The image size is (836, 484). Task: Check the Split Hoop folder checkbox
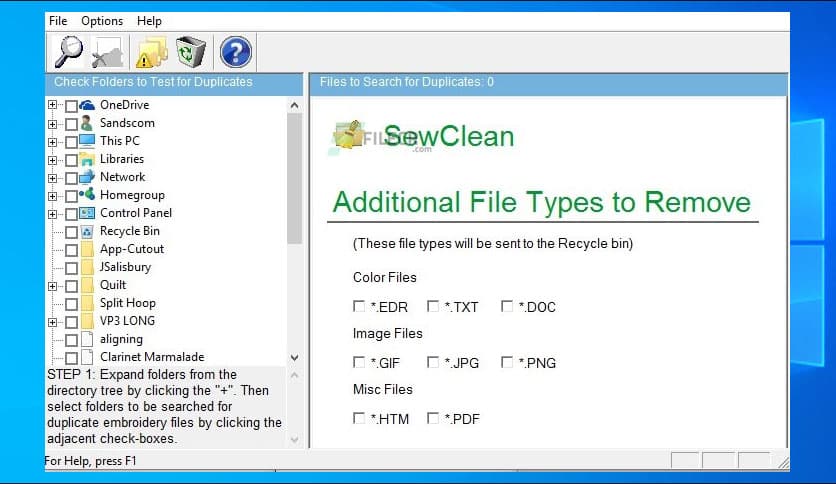coord(71,304)
